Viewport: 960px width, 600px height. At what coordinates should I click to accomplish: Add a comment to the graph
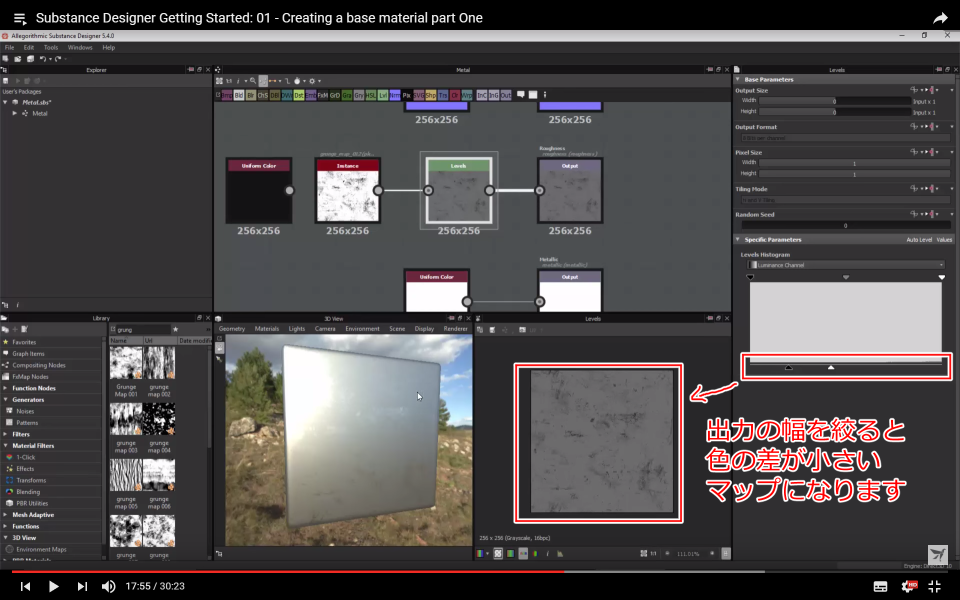point(521,95)
